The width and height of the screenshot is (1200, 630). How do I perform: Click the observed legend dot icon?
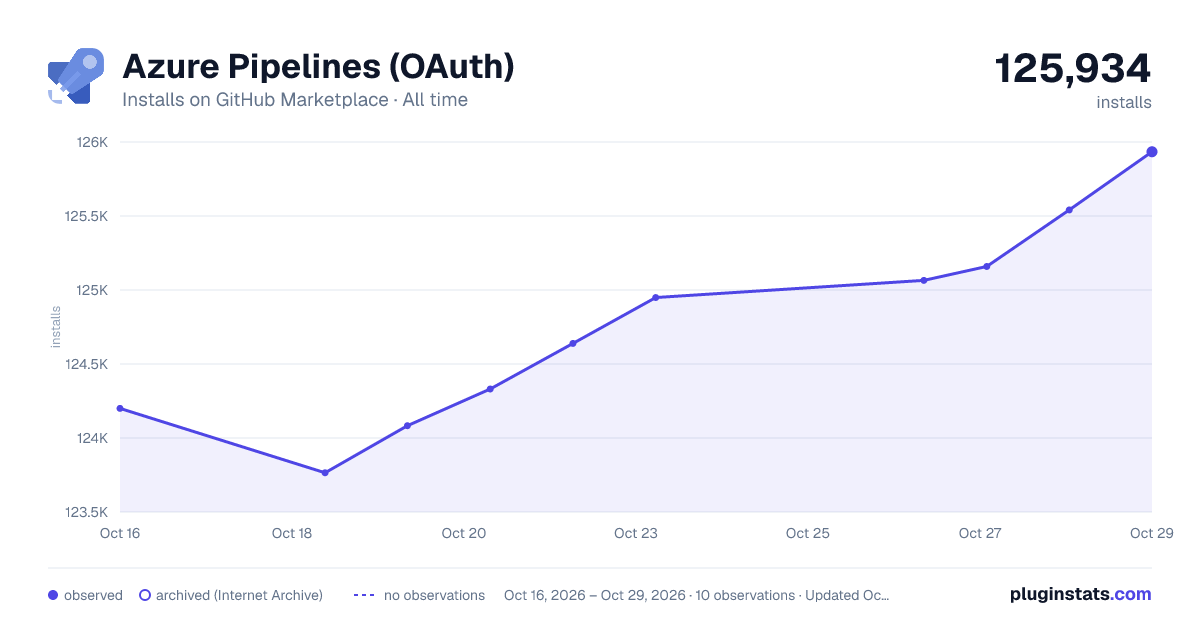(53, 595)
